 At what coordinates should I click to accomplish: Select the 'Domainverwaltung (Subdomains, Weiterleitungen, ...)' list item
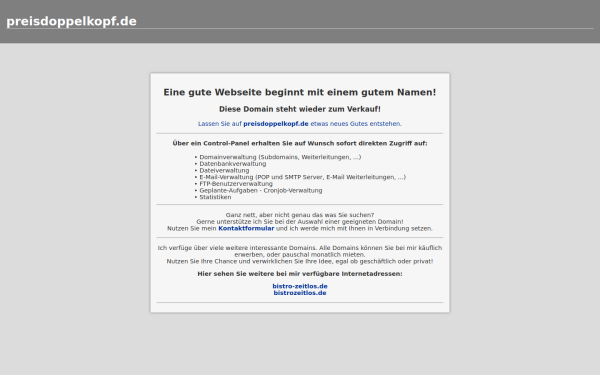(x=280, y=157)
